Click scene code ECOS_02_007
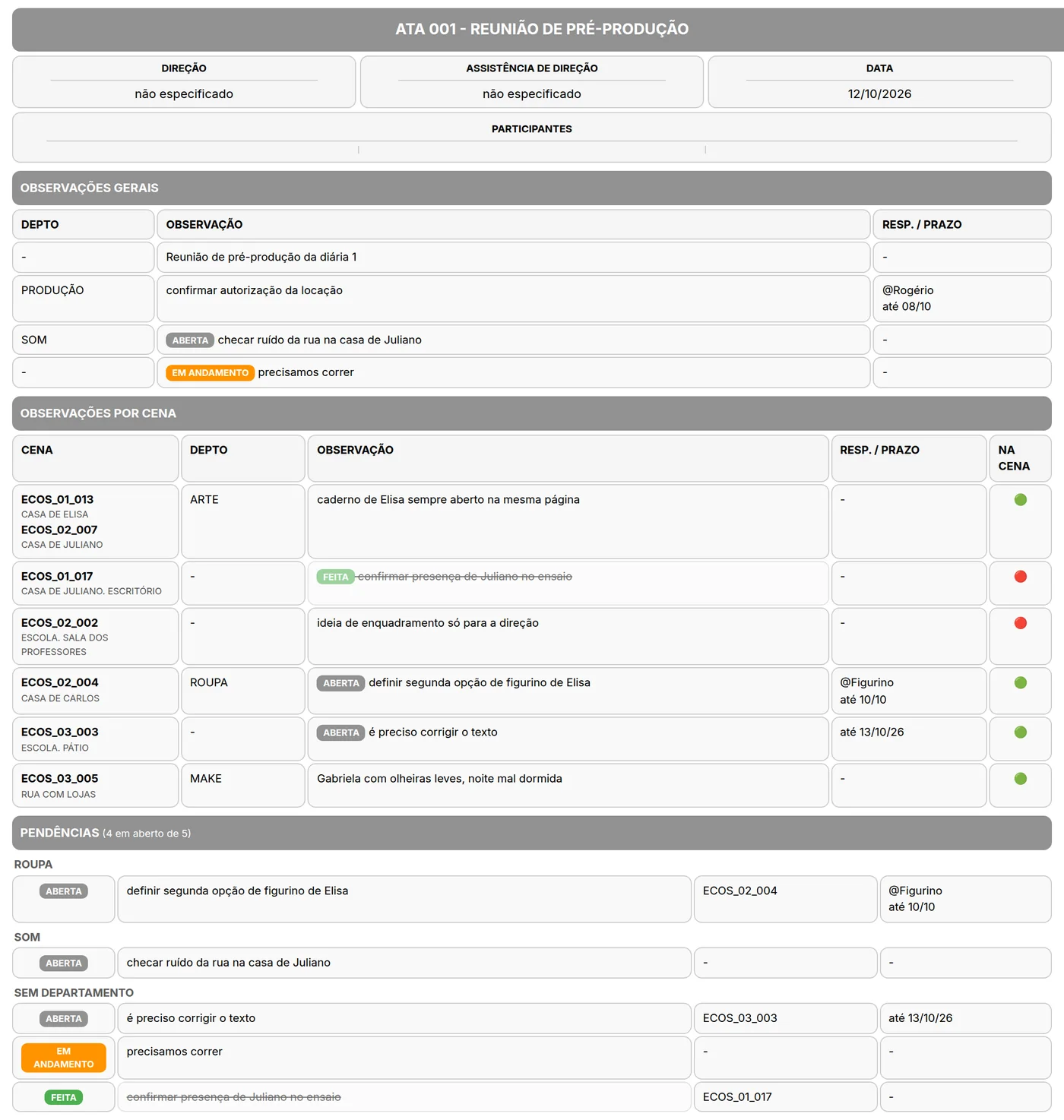 click(59, 530)
